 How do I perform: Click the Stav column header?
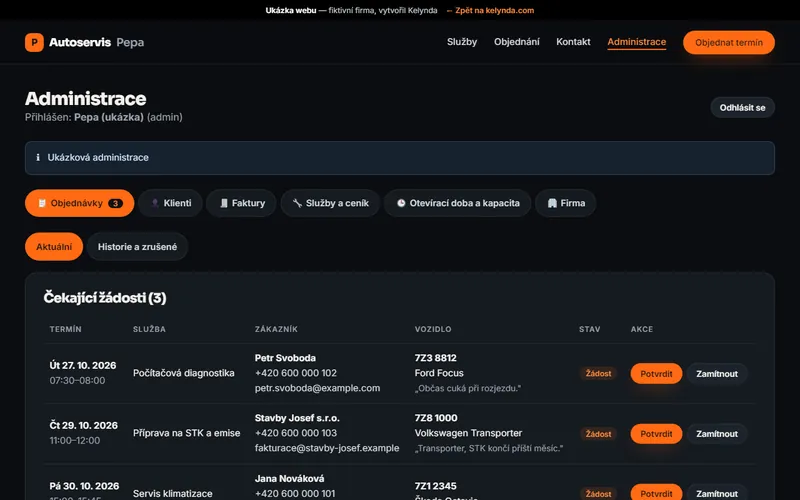pyautogui.click(x=590, y=329)
